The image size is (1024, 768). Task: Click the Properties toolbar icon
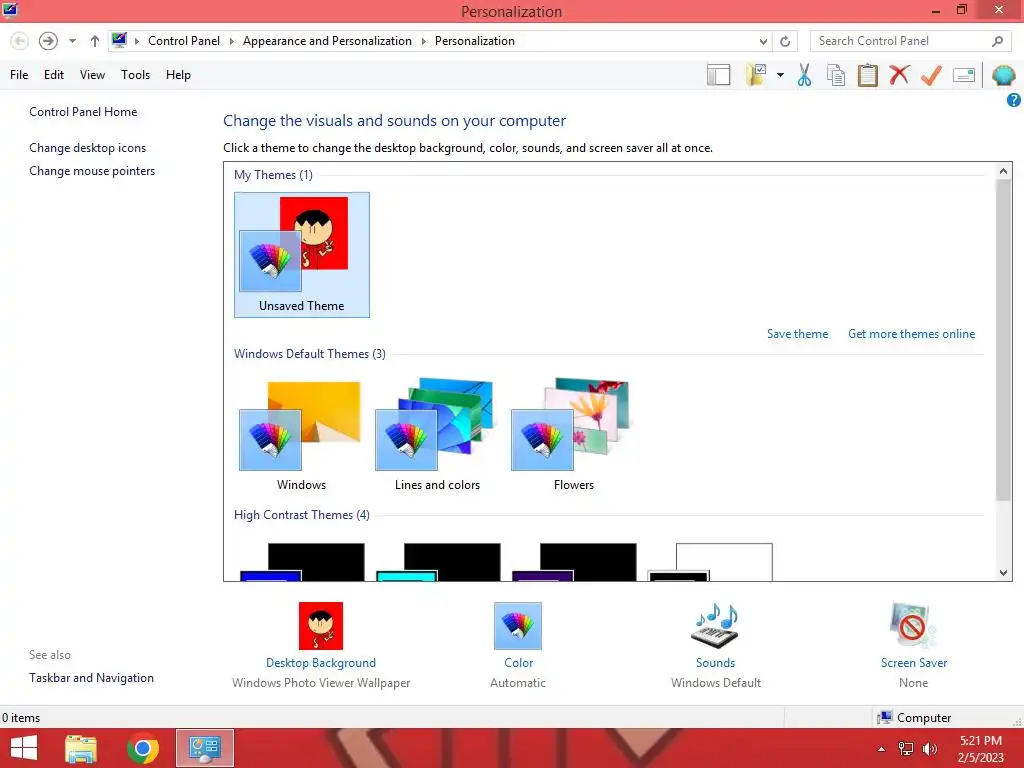tap(964, 75)
